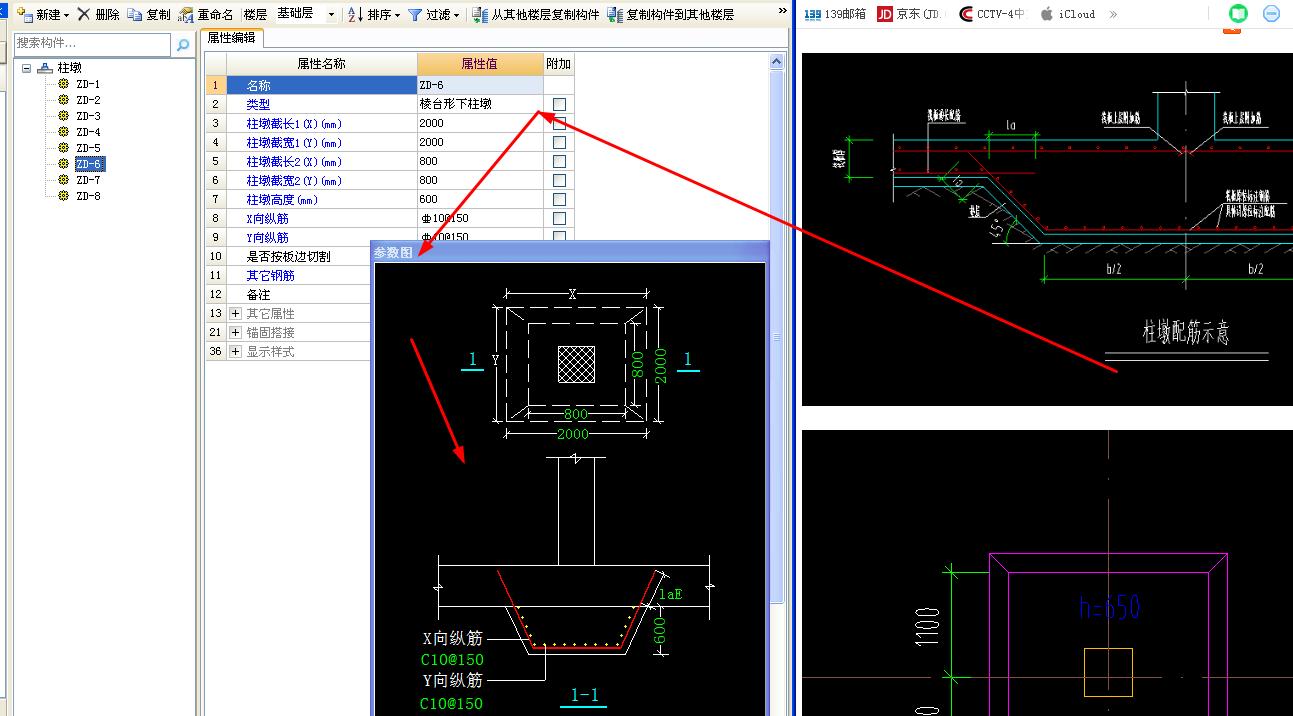Select ZD-5 in component tree

[x=88, y=148]
